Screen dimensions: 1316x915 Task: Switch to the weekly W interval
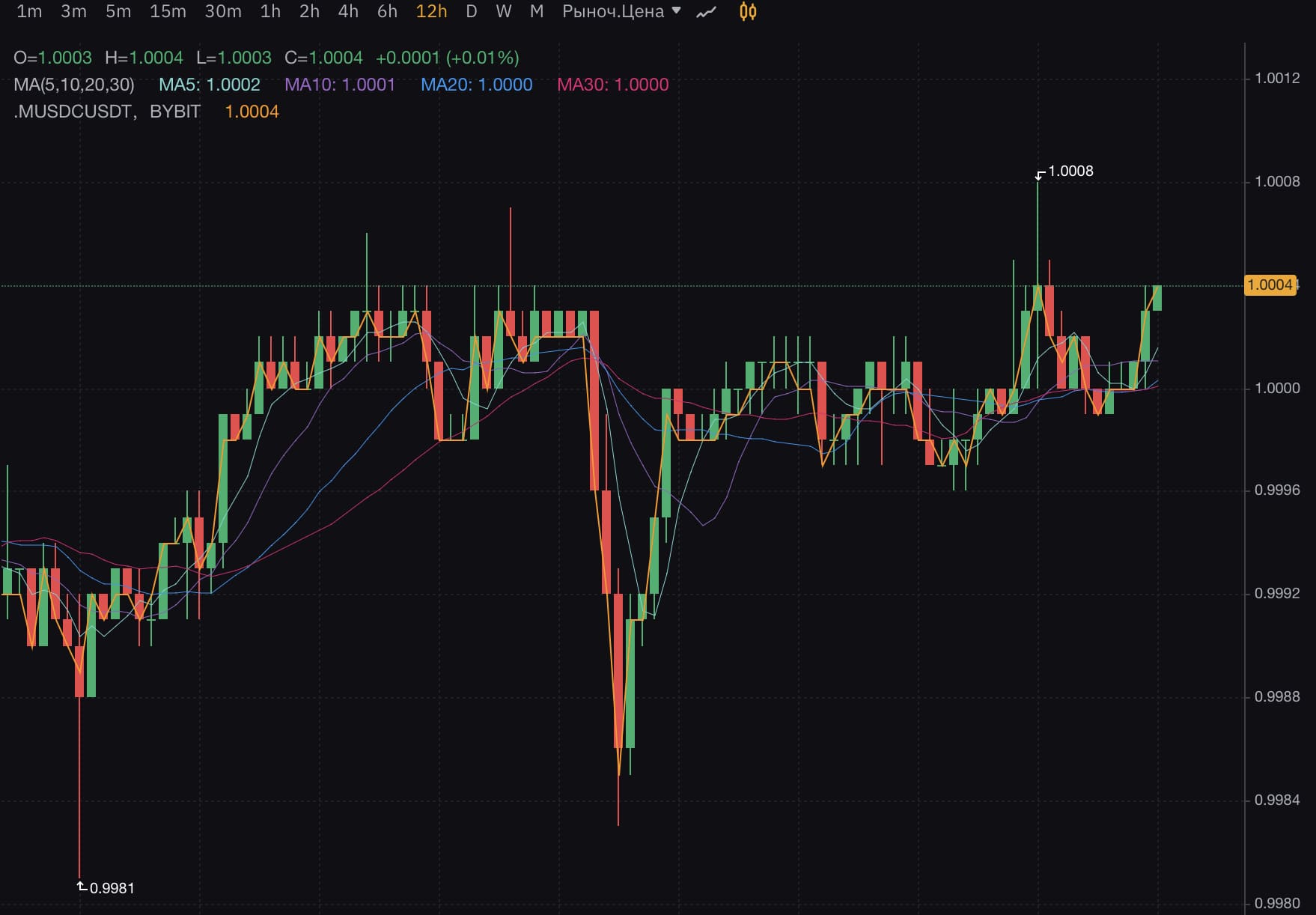504,11
